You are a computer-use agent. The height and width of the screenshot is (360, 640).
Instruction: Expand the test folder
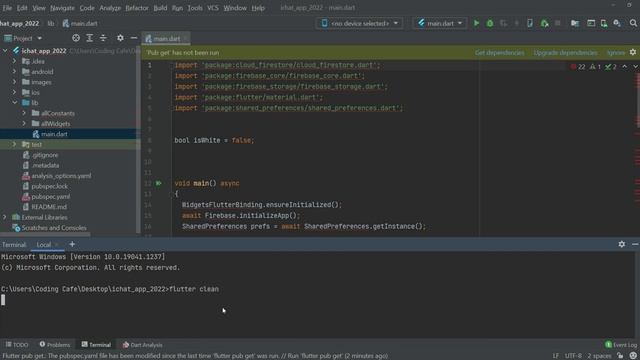15,144
